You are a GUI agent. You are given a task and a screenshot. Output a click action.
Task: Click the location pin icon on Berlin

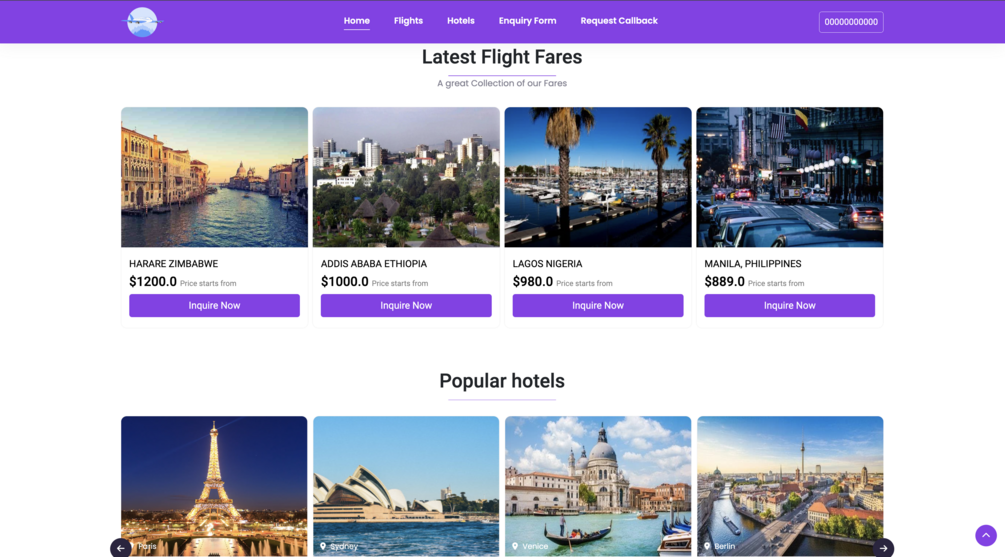707,546
